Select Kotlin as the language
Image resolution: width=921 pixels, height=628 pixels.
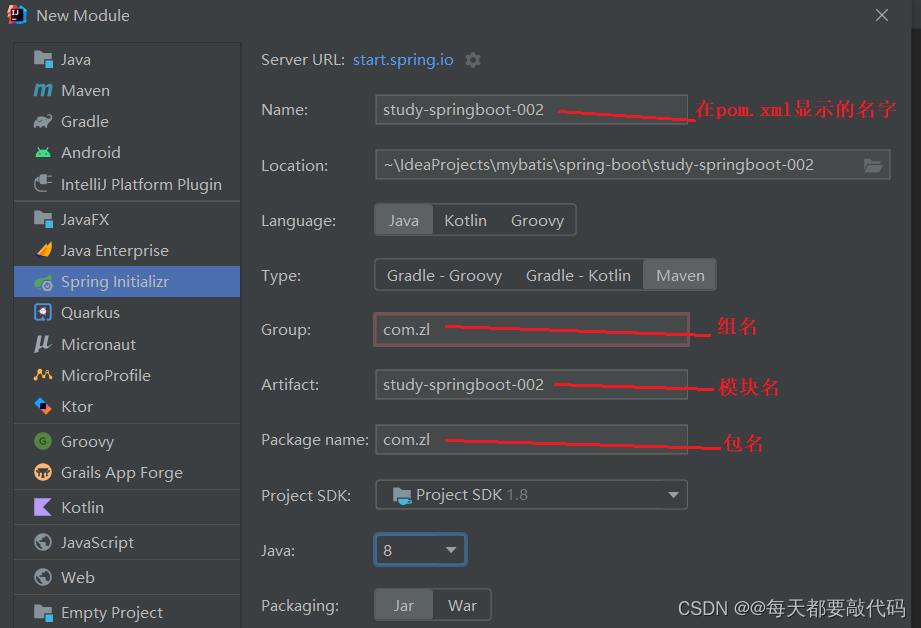[465, 220]
